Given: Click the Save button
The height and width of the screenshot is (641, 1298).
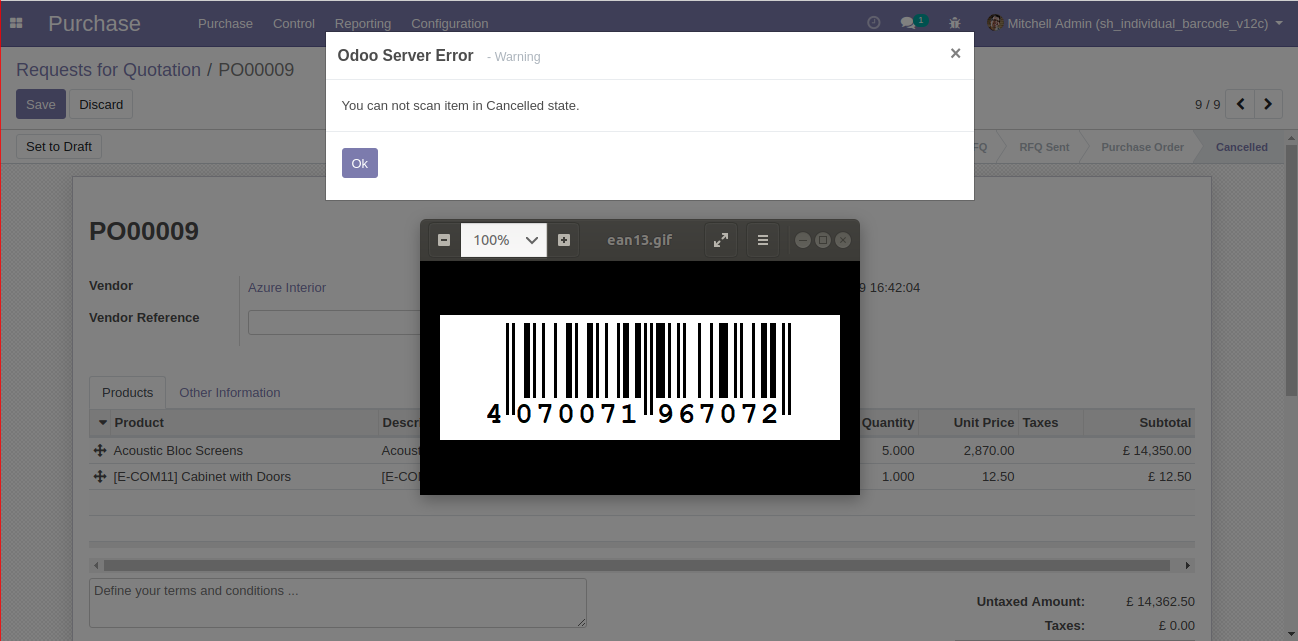Looking at the screenshot, I should point(41,104).
